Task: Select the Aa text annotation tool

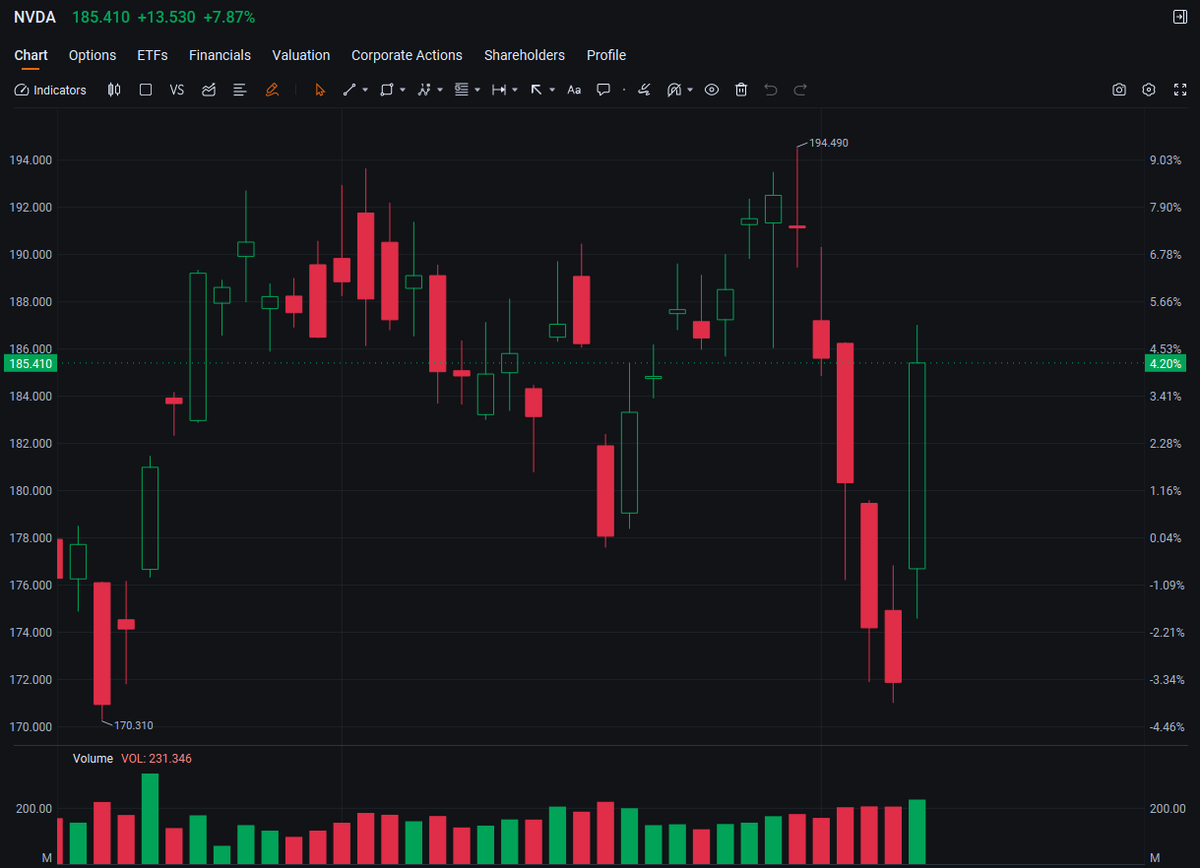Action: [x=574, y=90]
